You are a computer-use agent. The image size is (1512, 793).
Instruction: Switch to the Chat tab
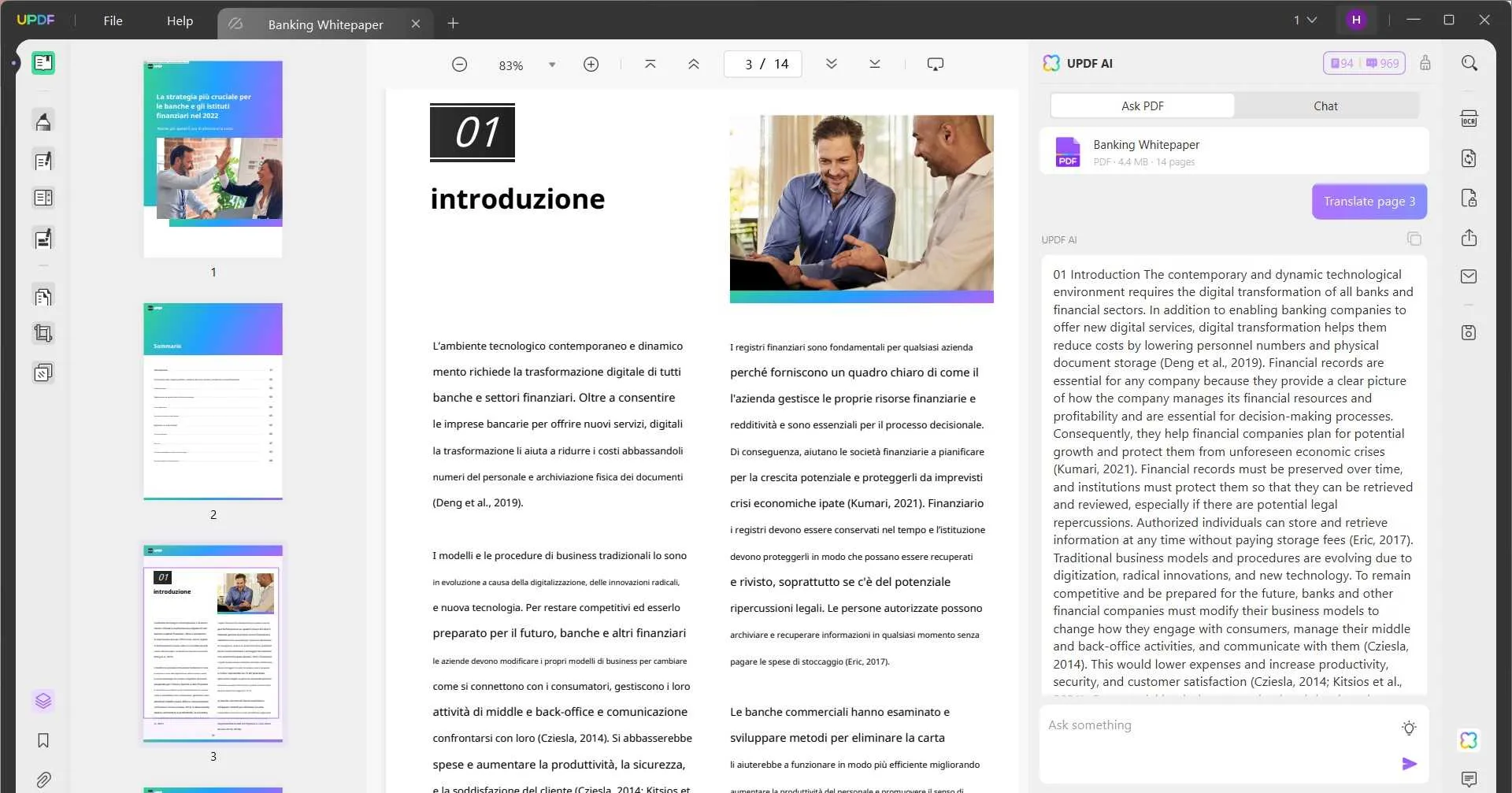(1326, 106)
